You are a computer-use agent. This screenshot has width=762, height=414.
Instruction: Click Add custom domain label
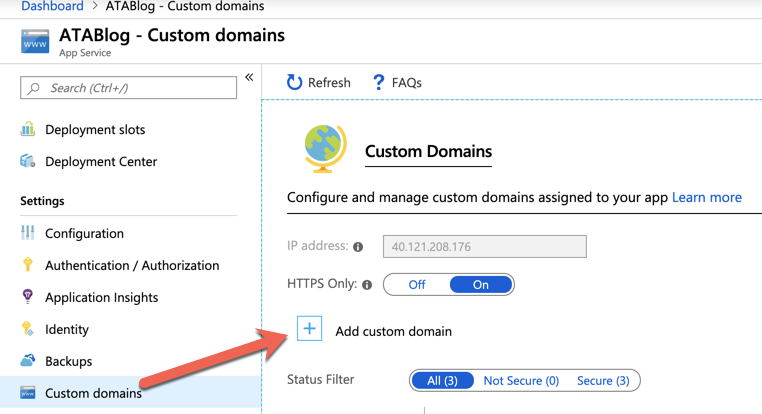pyautogui.click(x=394, y=331)
